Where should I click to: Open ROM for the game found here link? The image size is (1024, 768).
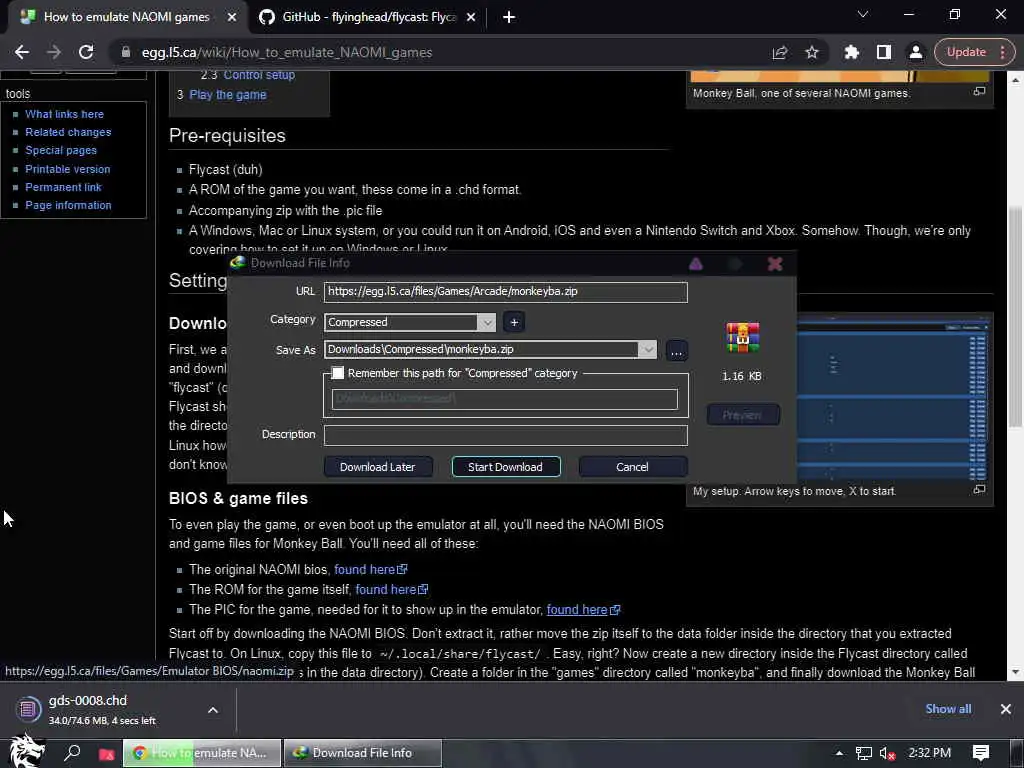coord(391,590)
